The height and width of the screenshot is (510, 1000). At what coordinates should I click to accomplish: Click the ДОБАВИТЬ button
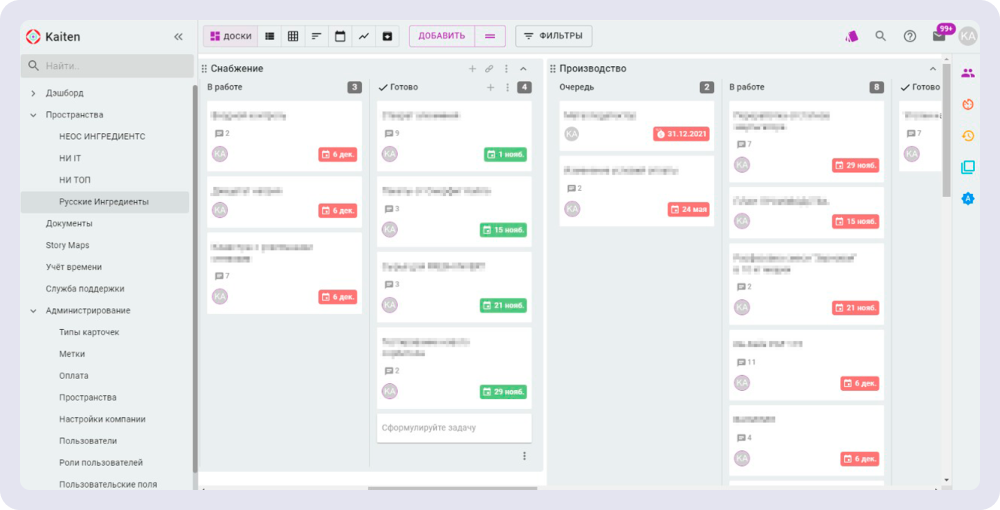(x=441, y=36)
